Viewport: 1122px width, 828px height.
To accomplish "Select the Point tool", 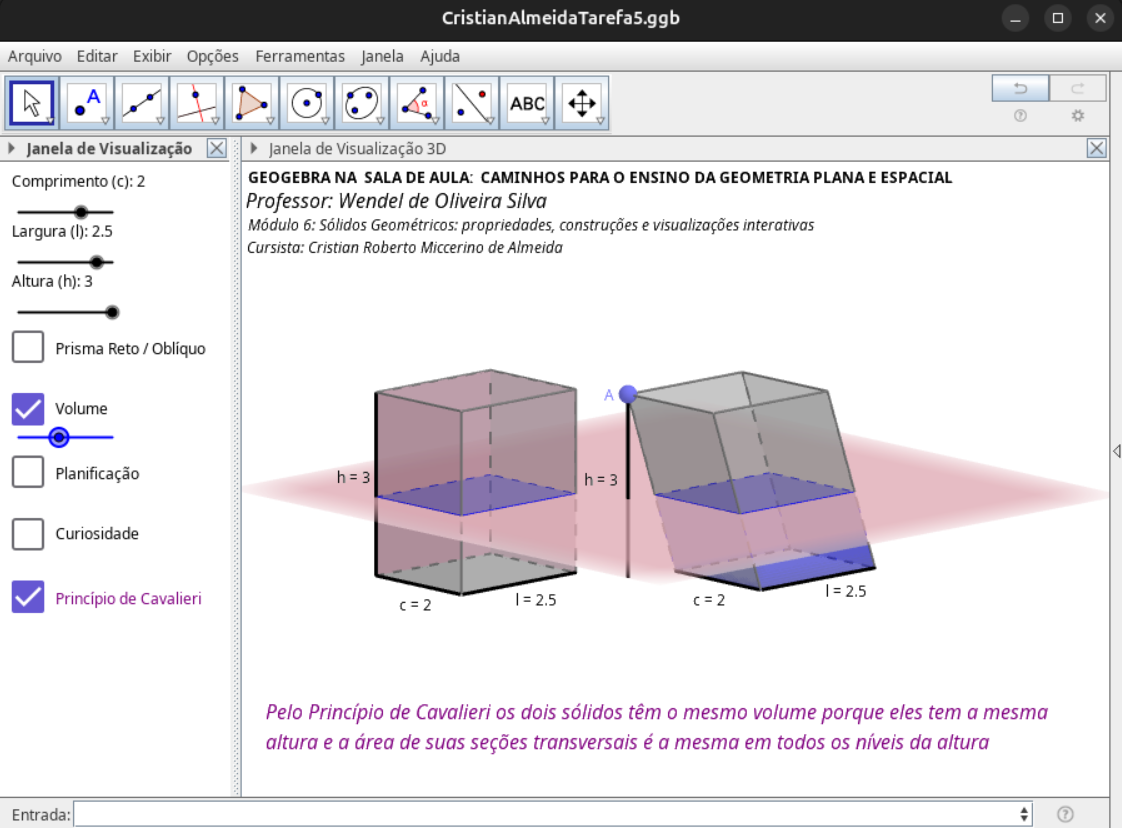I will pyautogui.click(x=87, y=103).
